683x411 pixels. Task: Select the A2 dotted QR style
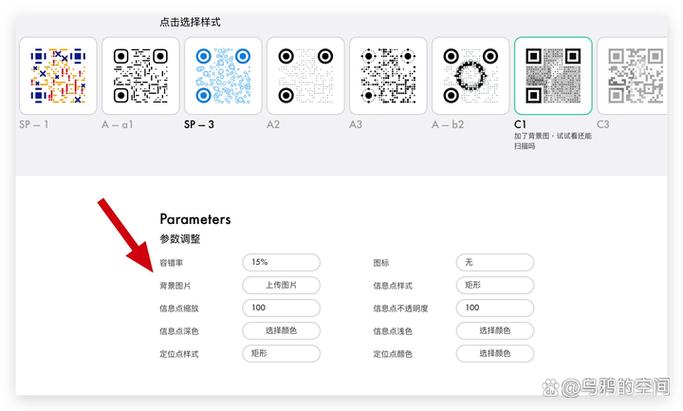[x=306, y=76]
